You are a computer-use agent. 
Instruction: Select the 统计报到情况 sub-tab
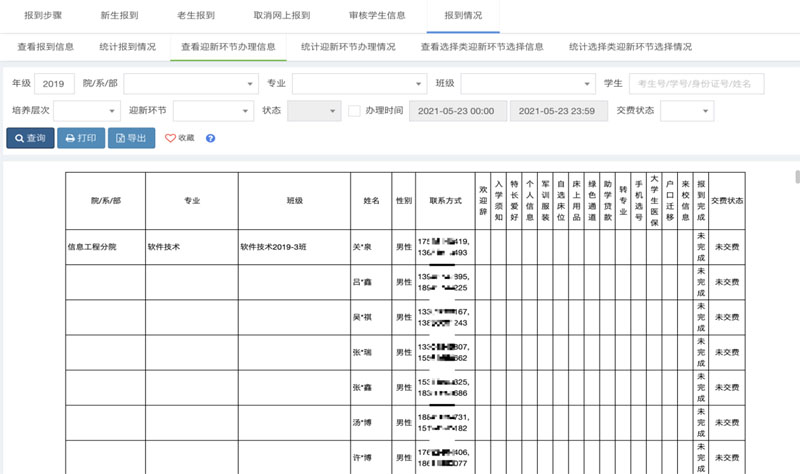click(128, 46)
